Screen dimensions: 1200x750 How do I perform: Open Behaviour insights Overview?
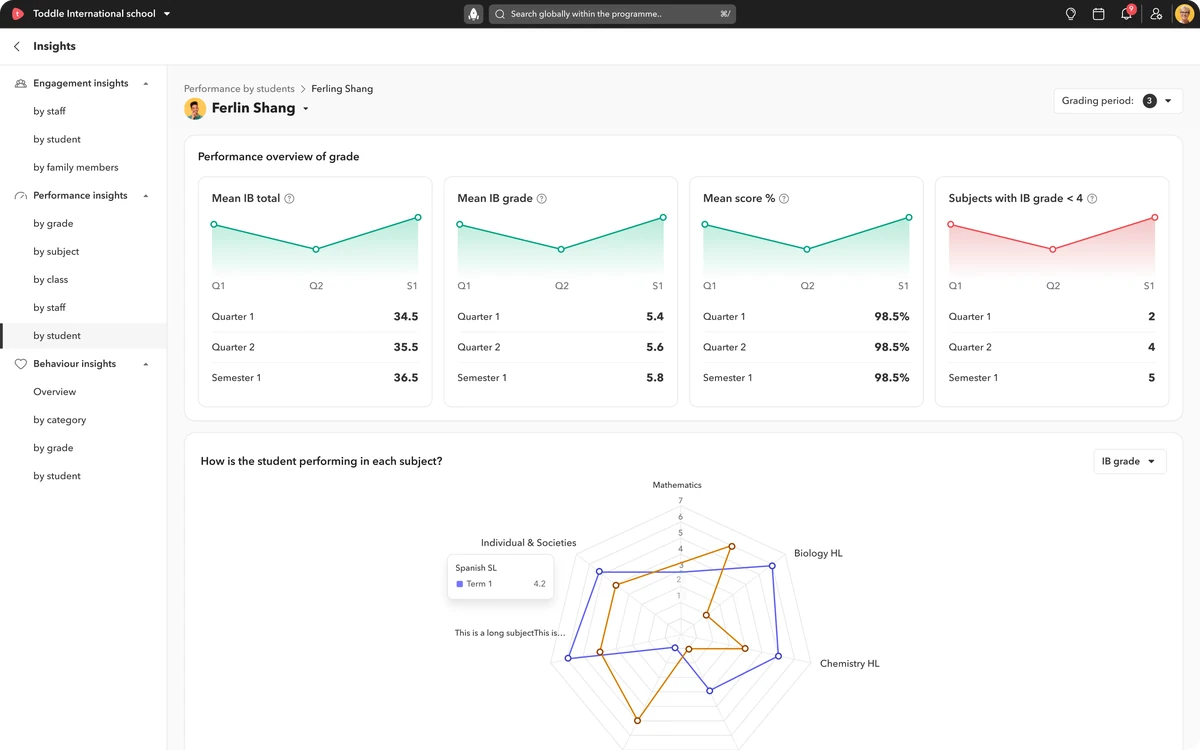point(54,392)
